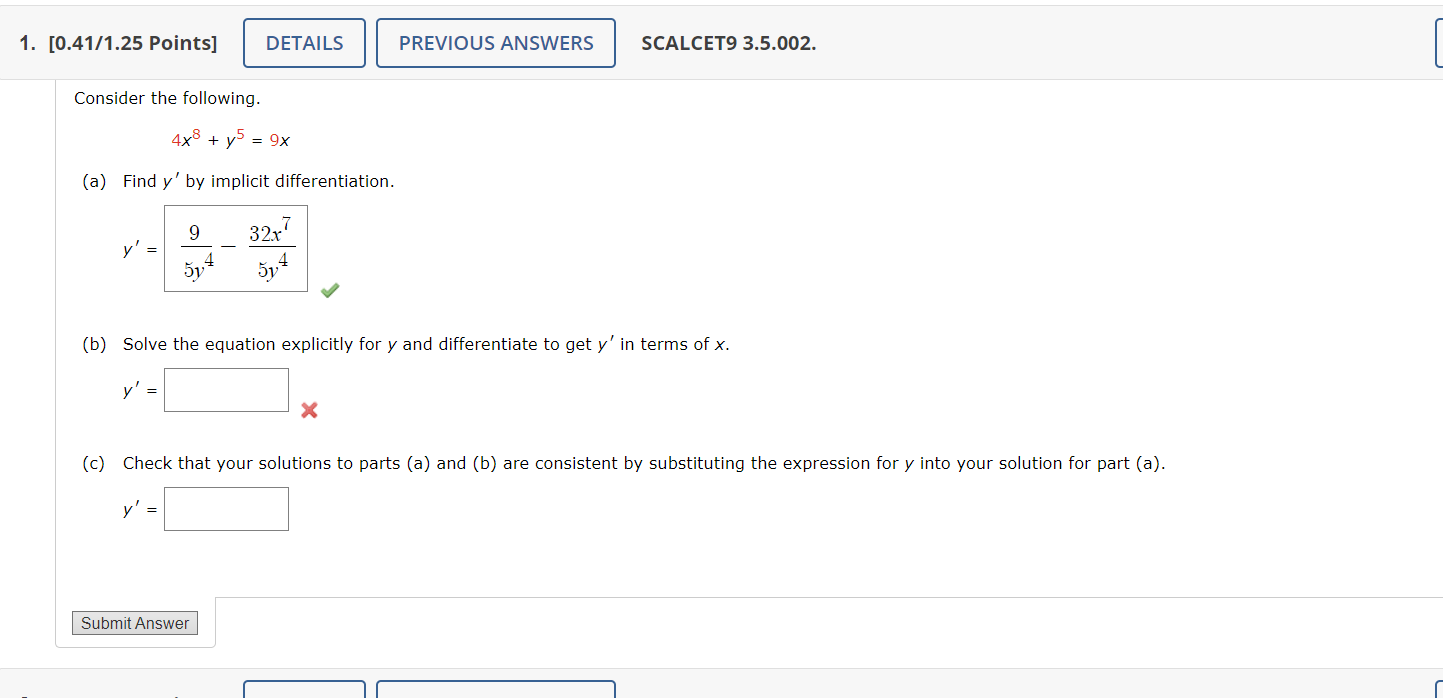Click the part (c) instruction text
The width and height of the screenshot is (1443, 698).
click(x=644, y=462)
